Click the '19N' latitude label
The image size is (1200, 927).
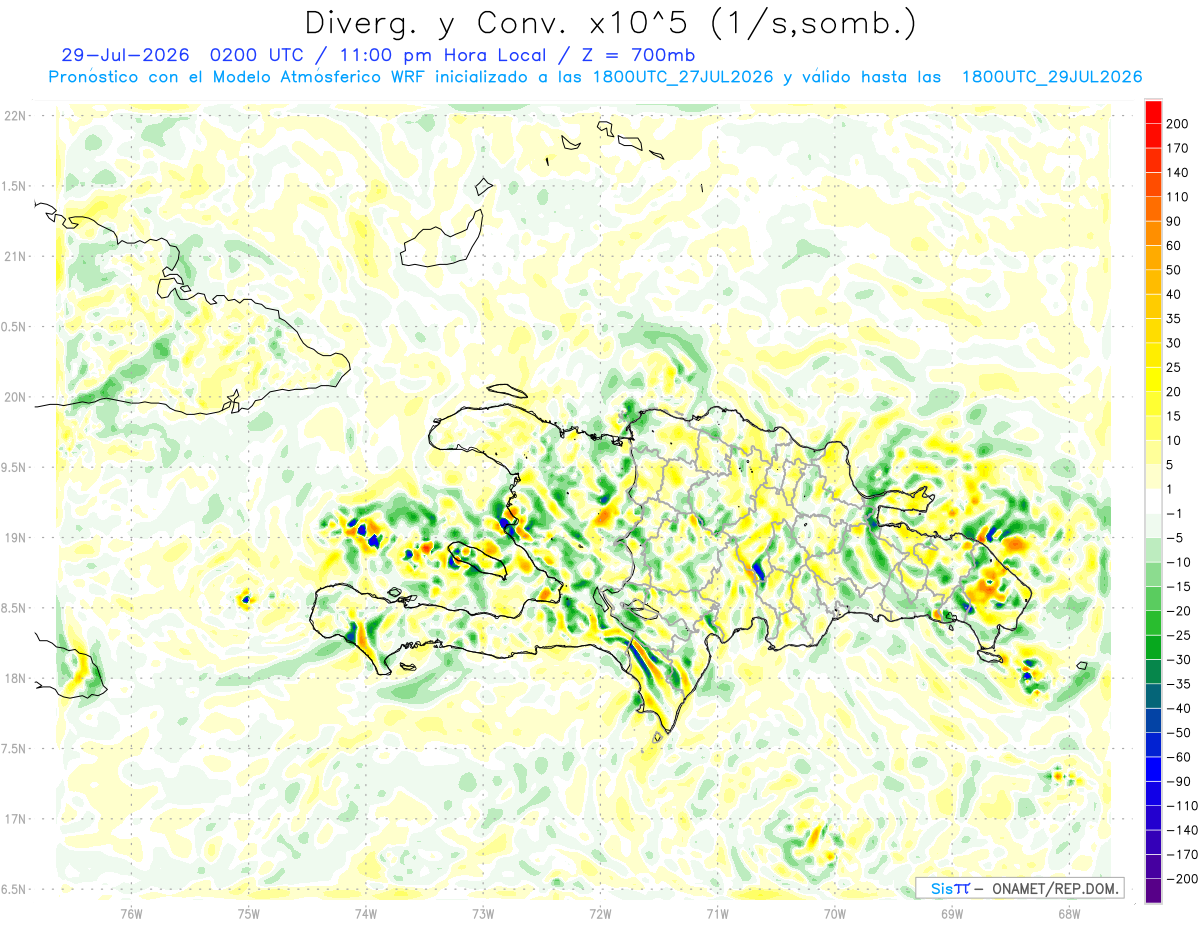pyautogui.click(x=14, y=537)
